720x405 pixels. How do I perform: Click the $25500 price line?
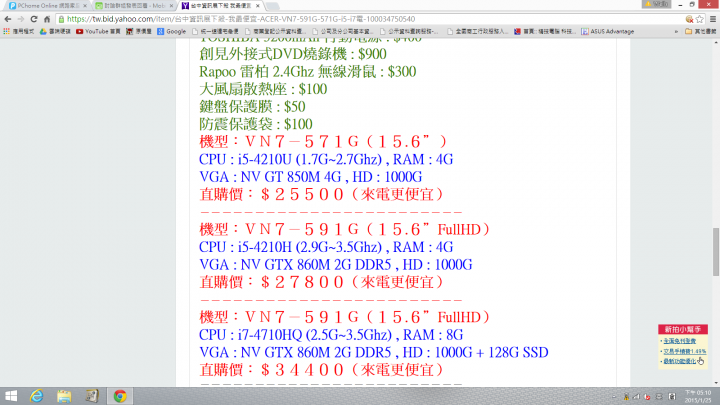[x=321, y=194]
